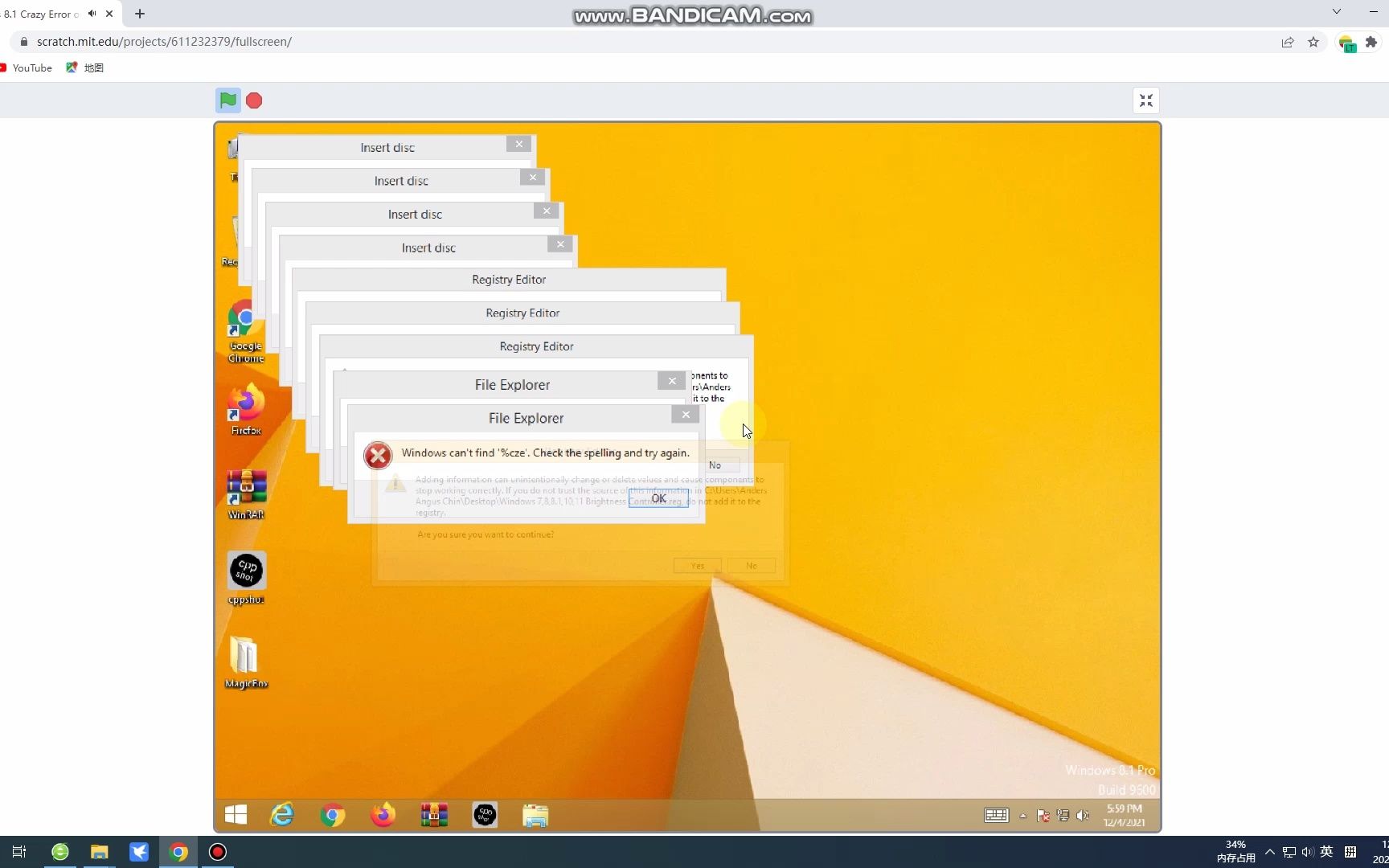1389x868 pixels.
Task: Click Internet Explorer on the simulated taskbar
Action: tap(282, 815)
